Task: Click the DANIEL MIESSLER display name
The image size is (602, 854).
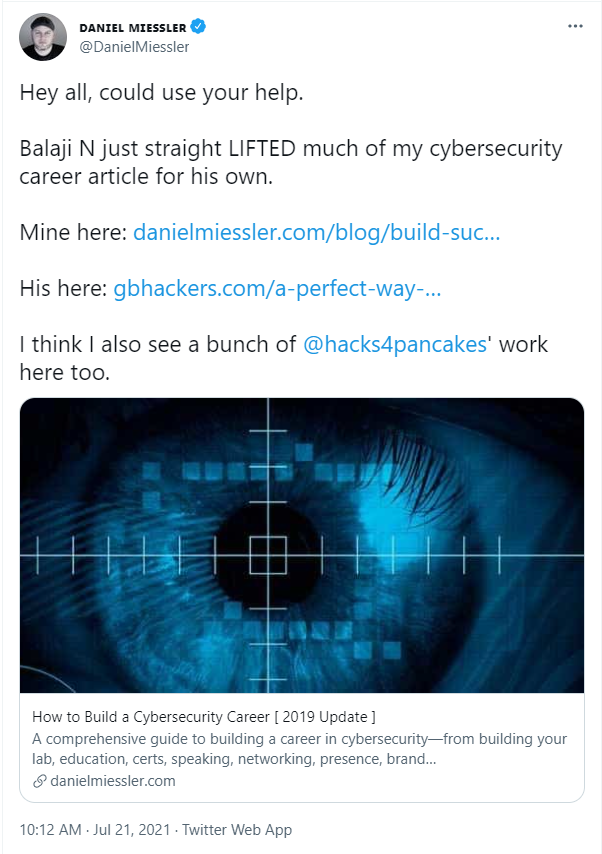Action: [133, 26]
